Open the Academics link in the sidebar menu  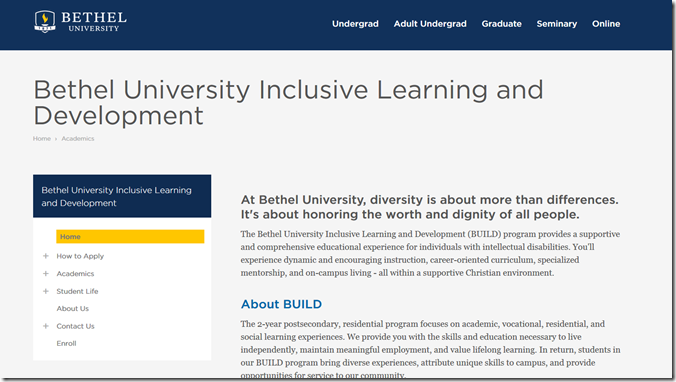point(75,274)
